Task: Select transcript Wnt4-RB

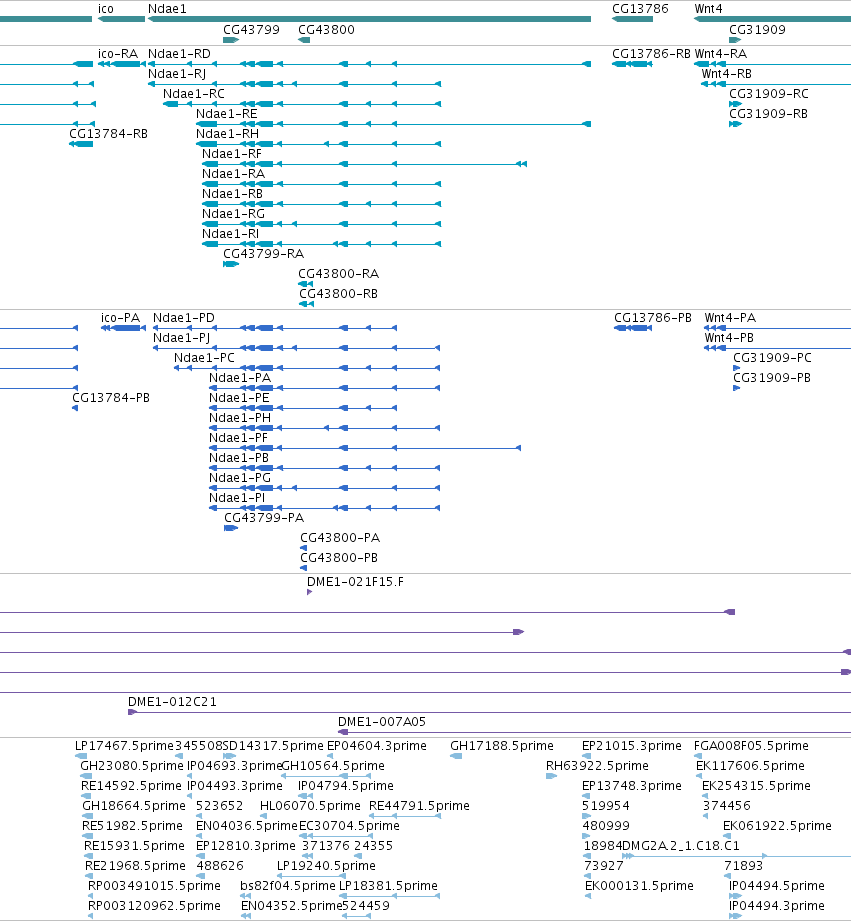Action: (776, 84)
